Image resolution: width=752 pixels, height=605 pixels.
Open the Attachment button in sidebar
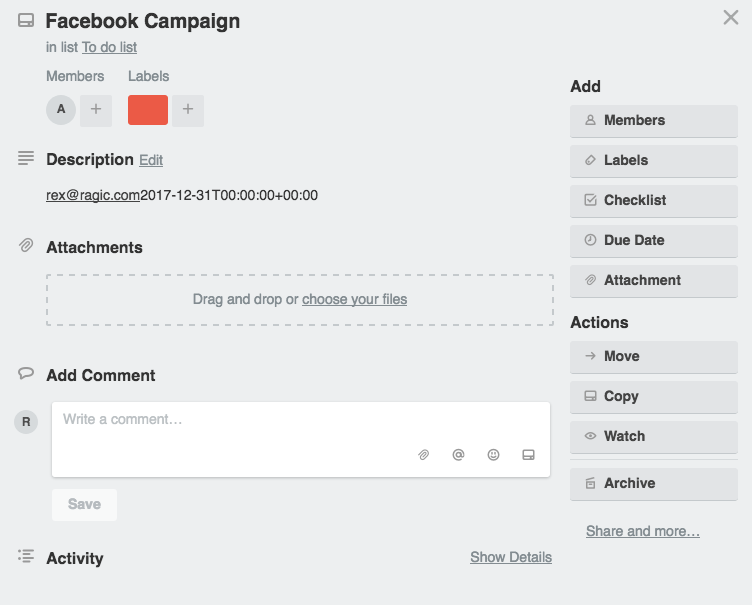[x=654, y=281]
